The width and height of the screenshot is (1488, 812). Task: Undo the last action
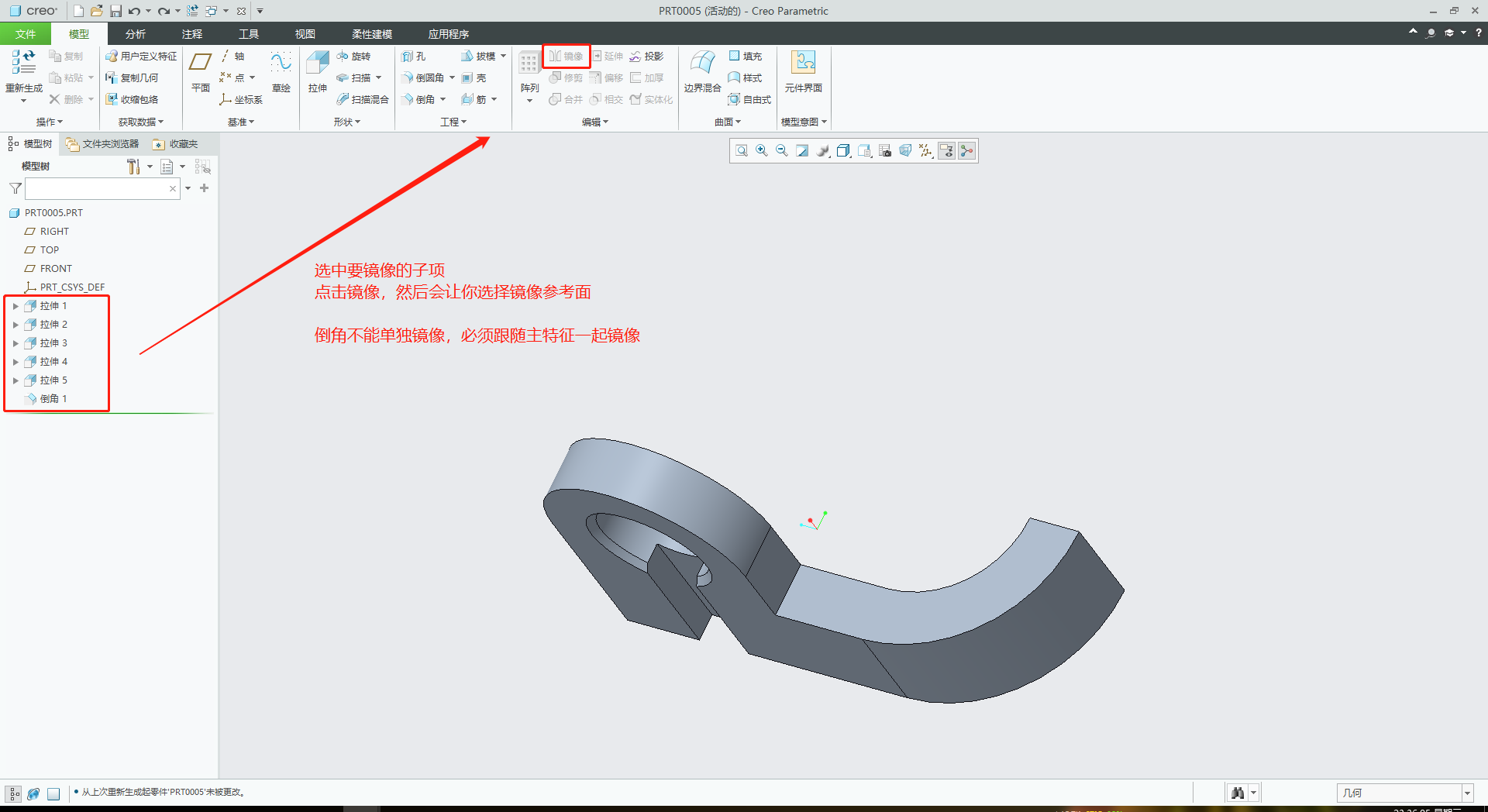pyautogui.click(x=134, y=11)
